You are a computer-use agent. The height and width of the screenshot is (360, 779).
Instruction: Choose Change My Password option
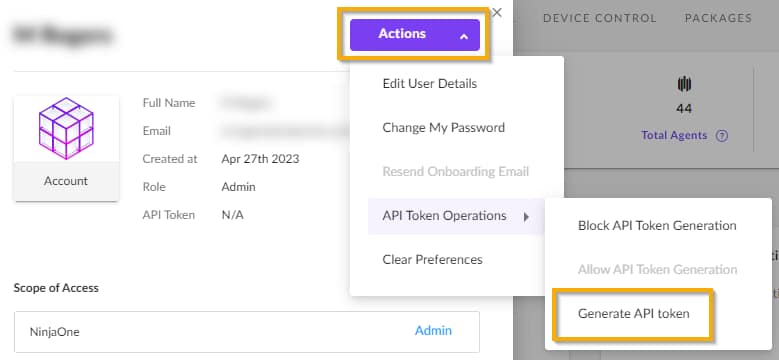pos(444,128)
